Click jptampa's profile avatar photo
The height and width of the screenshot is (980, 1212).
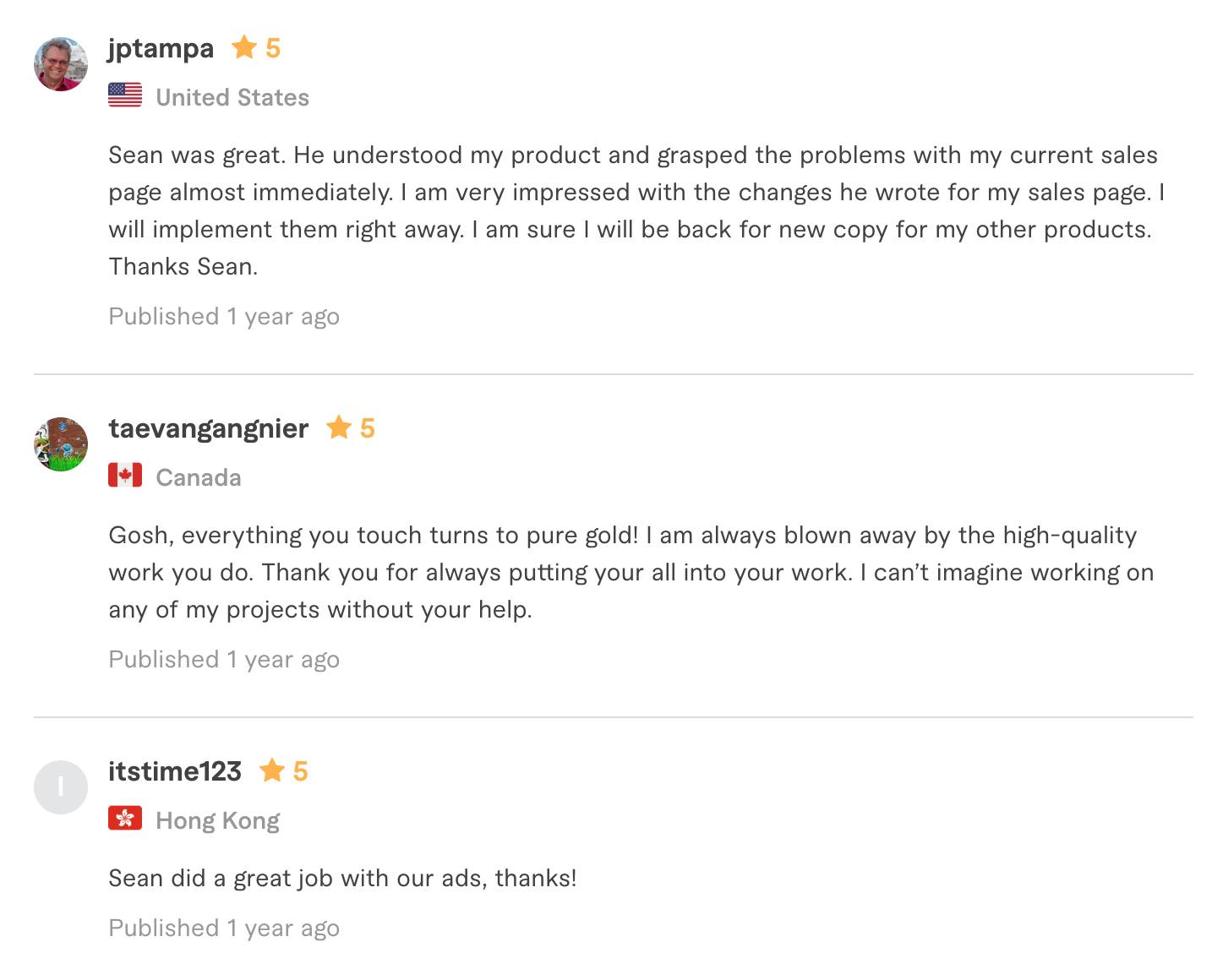point(61,64)
